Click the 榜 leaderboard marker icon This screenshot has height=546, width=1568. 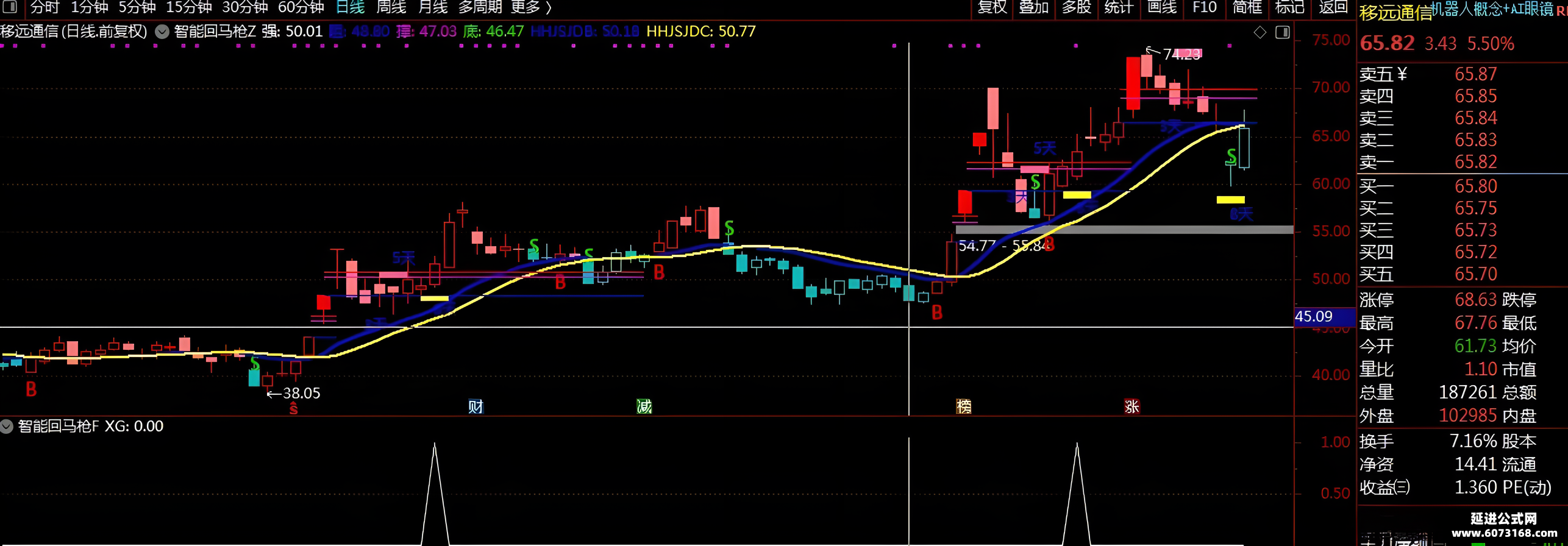(964, 406)
